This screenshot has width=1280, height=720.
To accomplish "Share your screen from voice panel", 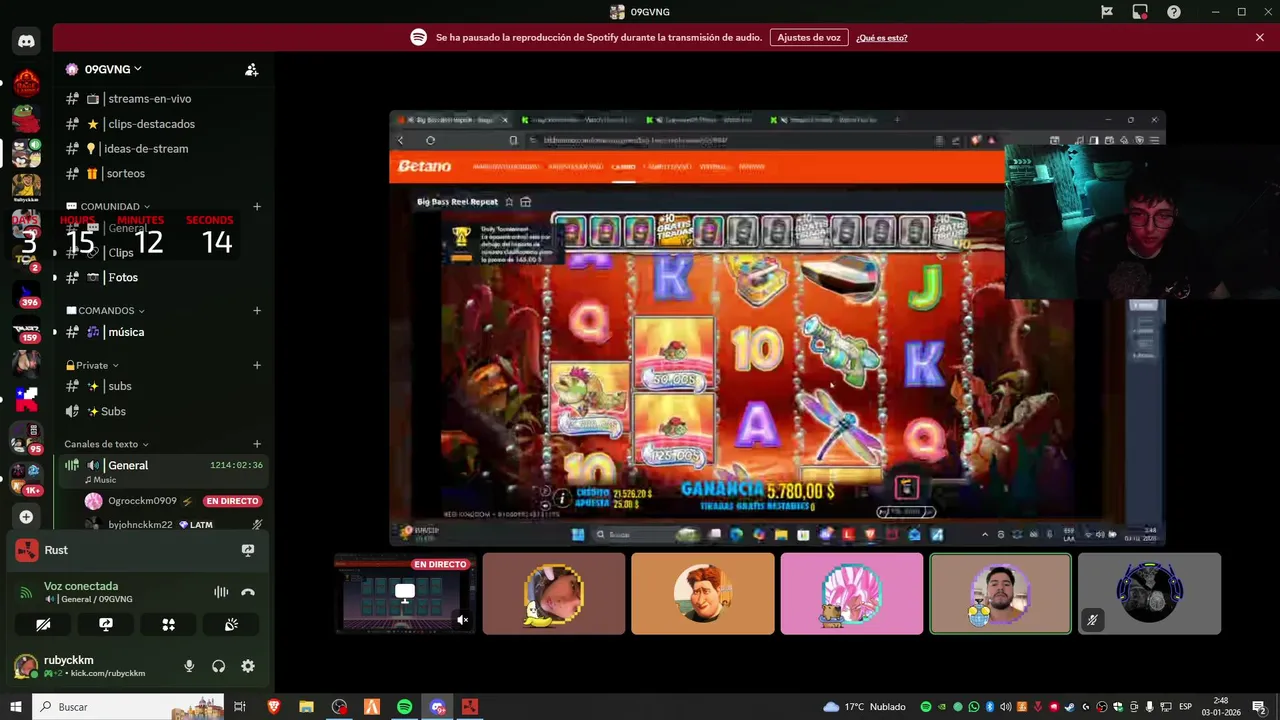I will click(106, 624).
